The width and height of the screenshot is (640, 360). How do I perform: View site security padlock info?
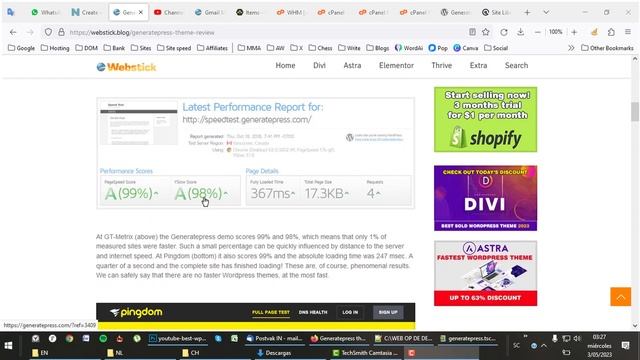pyautogui.click(x=61, y=32)
